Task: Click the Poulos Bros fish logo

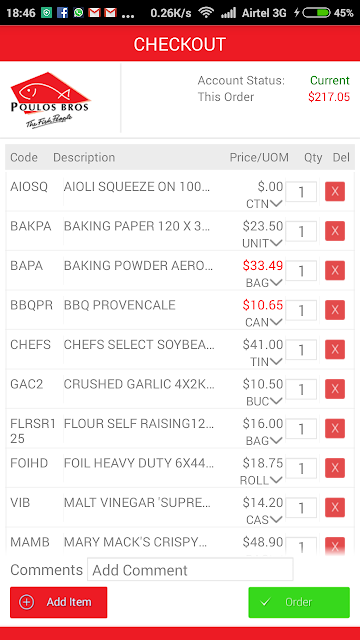Action: click(x=50, y=100)
